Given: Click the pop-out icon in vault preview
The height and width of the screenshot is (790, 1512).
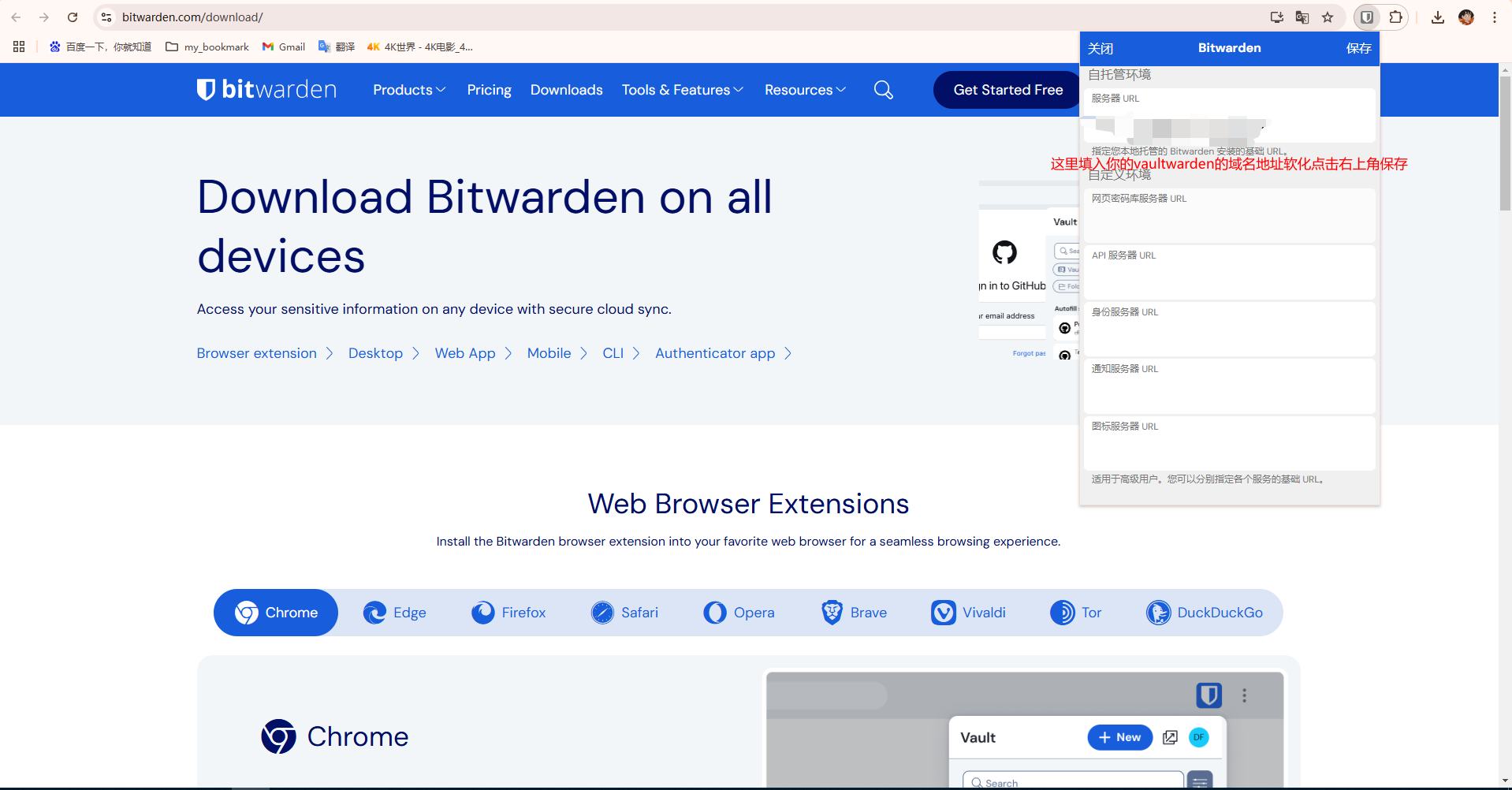Looking at the screenshot, I should (x=1171, y=737).
